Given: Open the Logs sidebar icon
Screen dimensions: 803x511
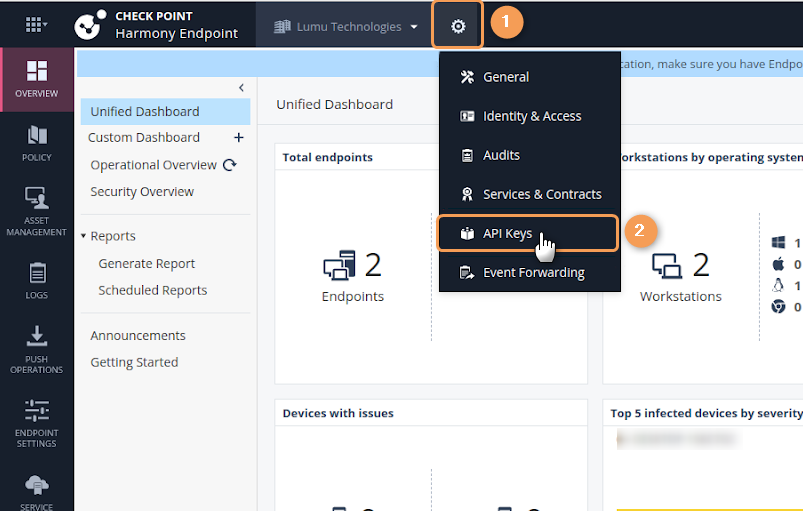Looking at the screenshot, I should click(37, 280).
